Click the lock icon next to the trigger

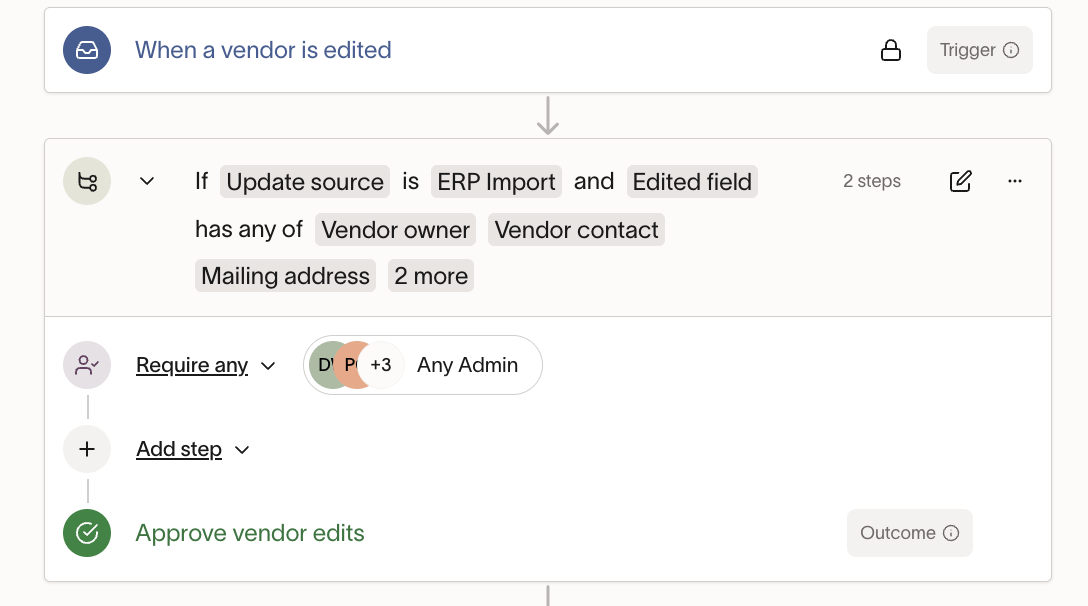(891, 48)
